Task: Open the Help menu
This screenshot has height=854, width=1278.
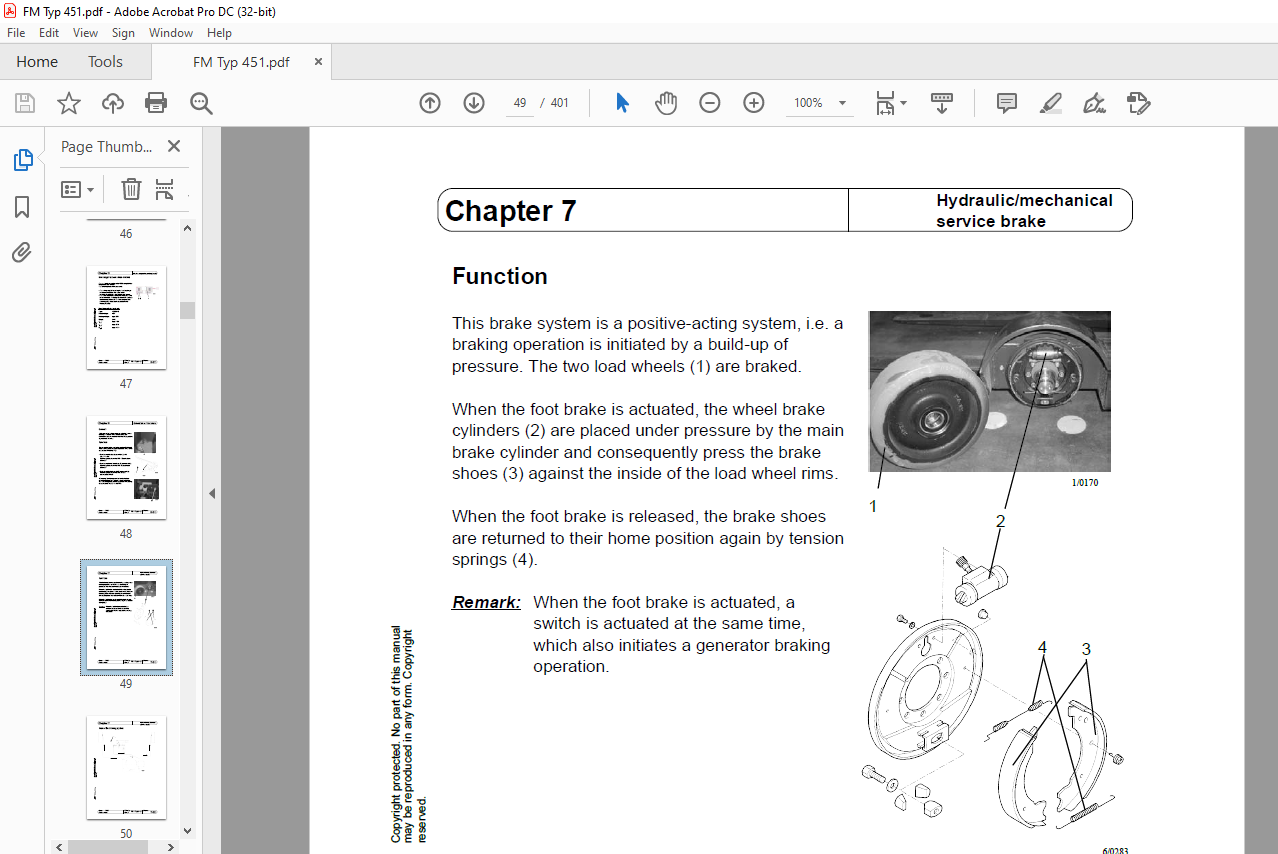Action: 219,33
